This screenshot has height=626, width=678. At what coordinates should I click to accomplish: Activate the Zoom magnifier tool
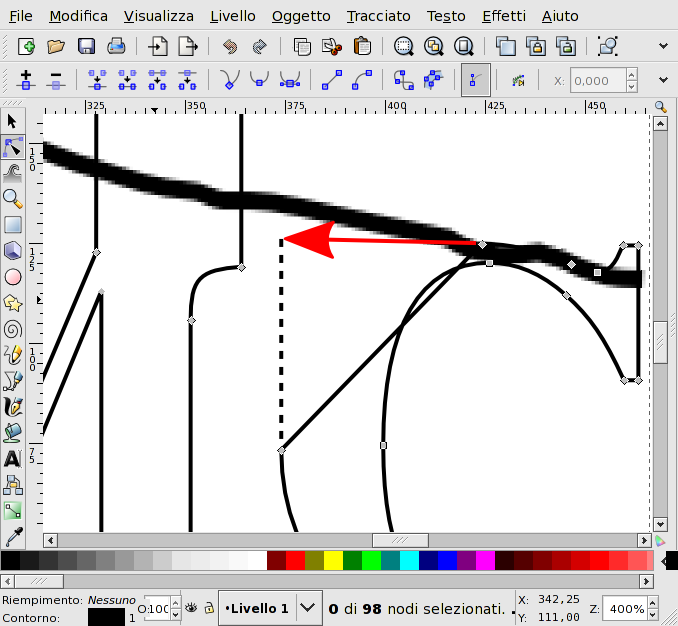point(13,199)
